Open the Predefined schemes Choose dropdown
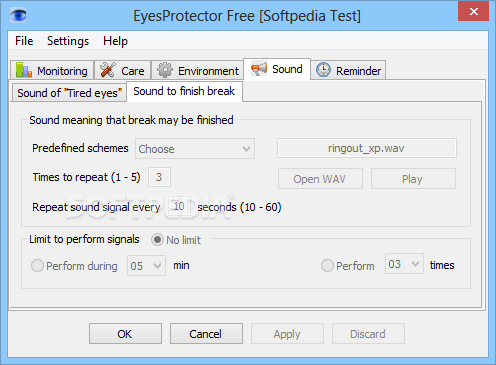The height and width of the screenshot is (365, 496). [195, 149]
